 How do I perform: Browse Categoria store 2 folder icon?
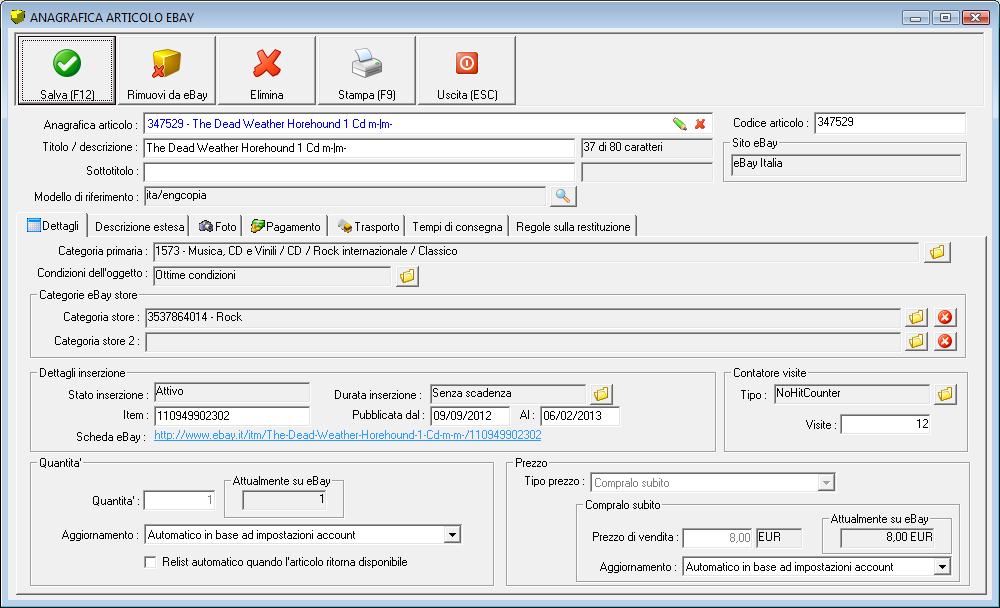(916, 341)
